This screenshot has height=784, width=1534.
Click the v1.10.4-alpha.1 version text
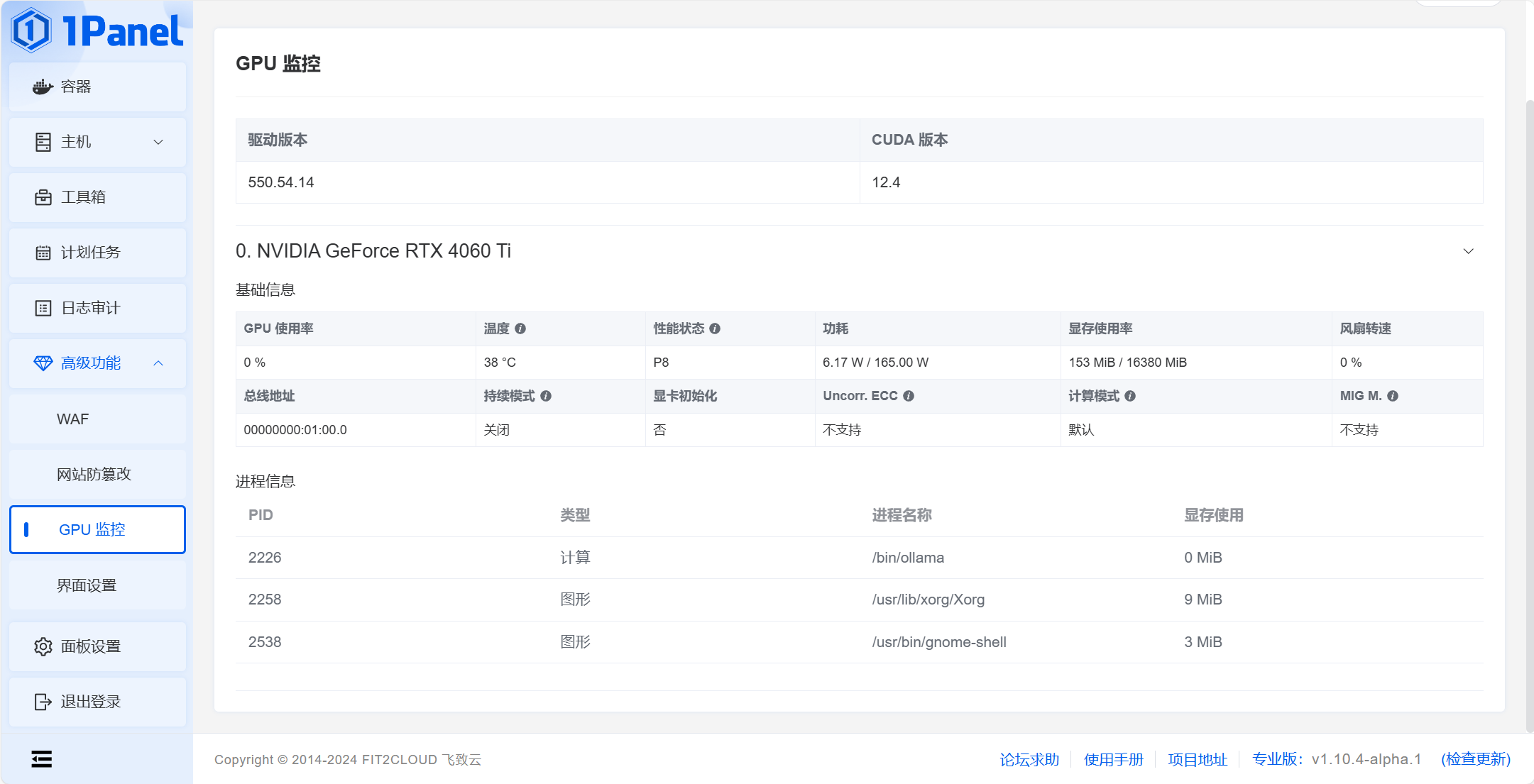1366,759
